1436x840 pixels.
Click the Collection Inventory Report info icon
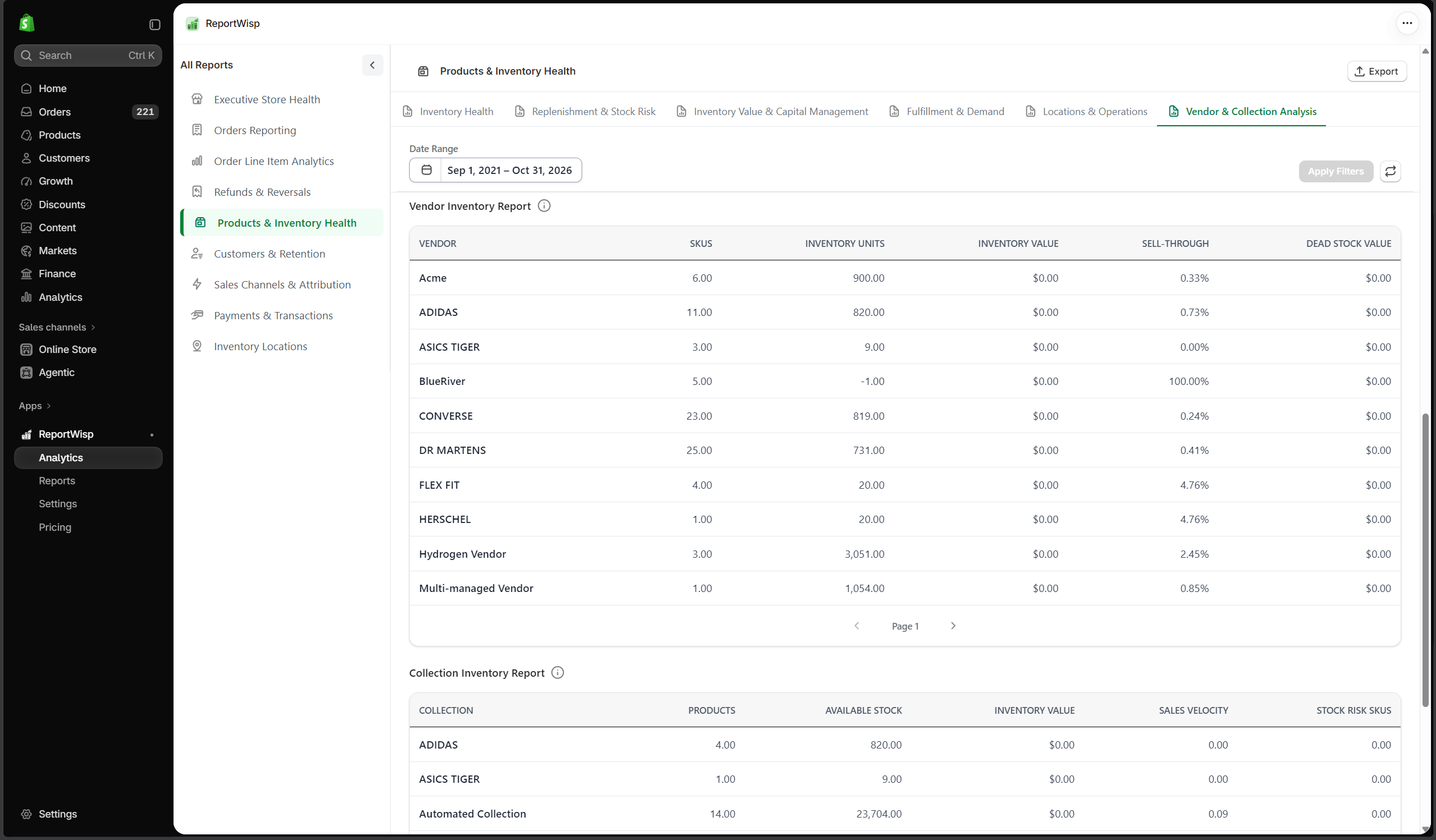(557, 673)
